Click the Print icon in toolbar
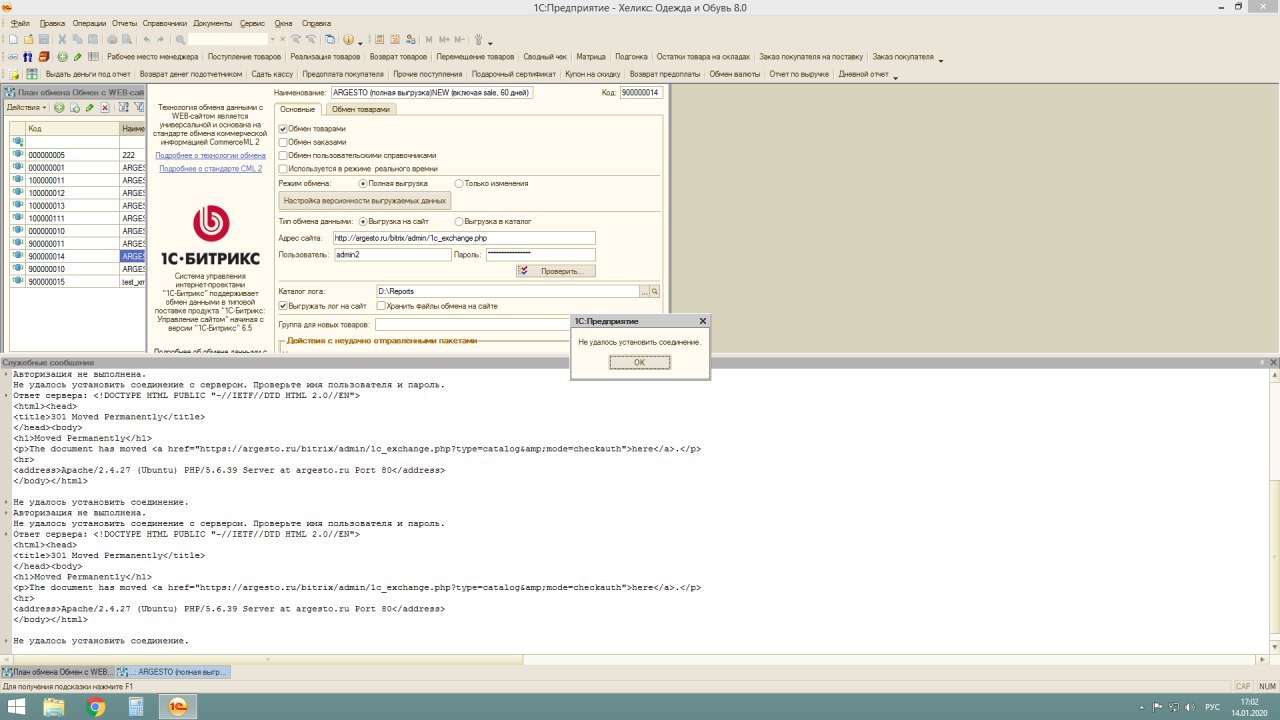 click(x=112, y=39)
